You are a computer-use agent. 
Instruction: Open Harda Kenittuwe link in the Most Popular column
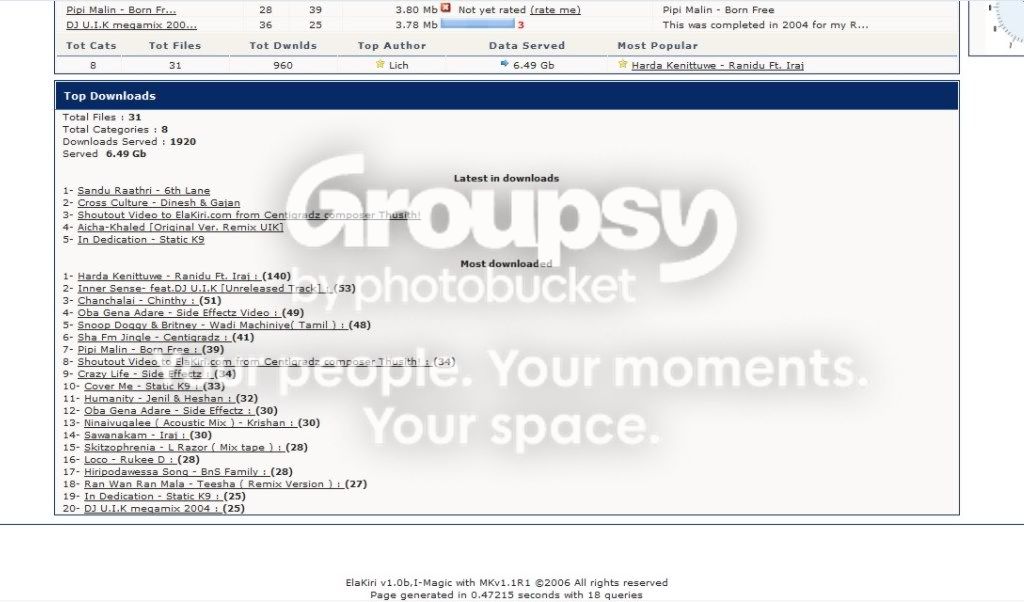[718, 65]
